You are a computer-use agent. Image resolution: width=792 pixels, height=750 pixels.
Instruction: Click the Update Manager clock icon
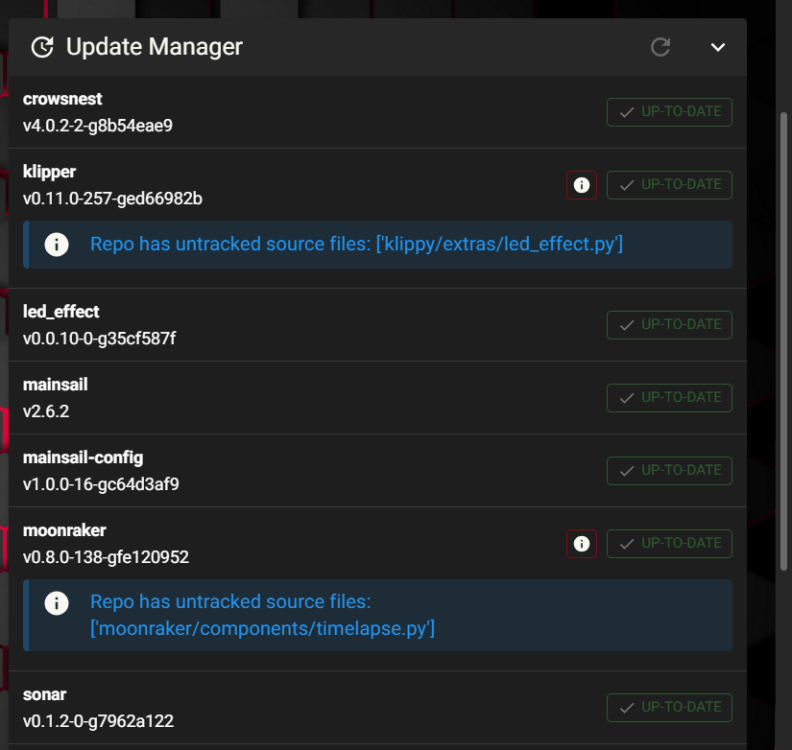42,47
